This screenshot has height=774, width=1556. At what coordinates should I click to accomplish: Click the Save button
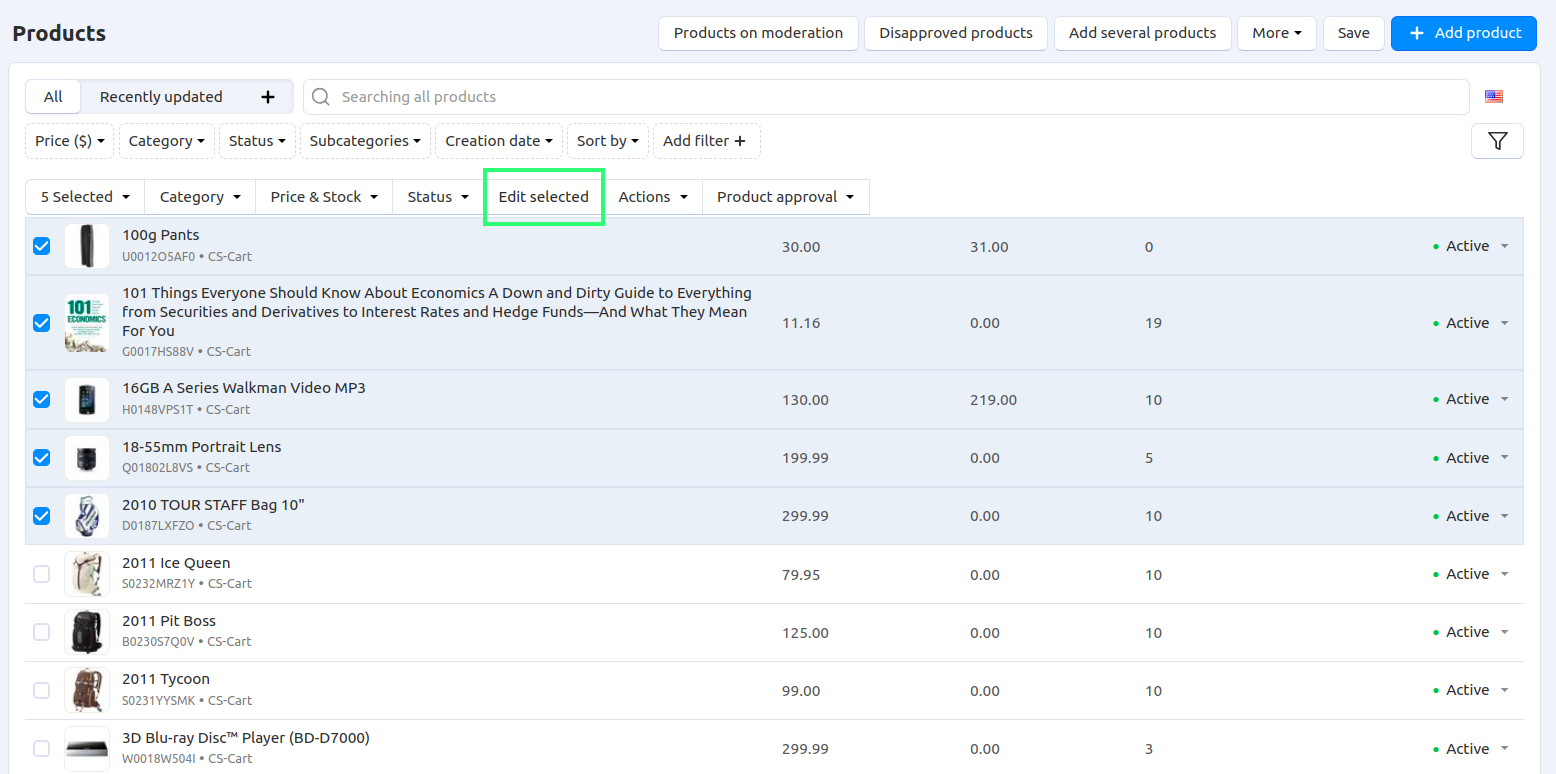(1354, 33)
